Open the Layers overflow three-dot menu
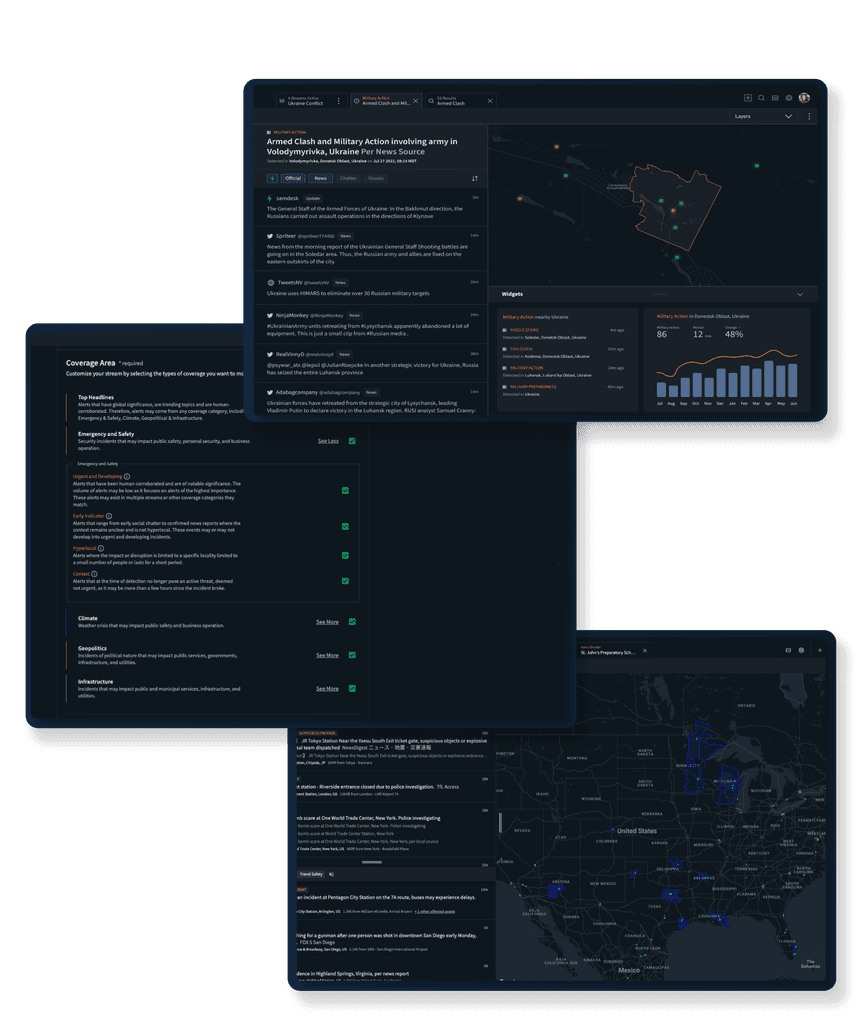862x1024 pixels. tap(810, 116)
